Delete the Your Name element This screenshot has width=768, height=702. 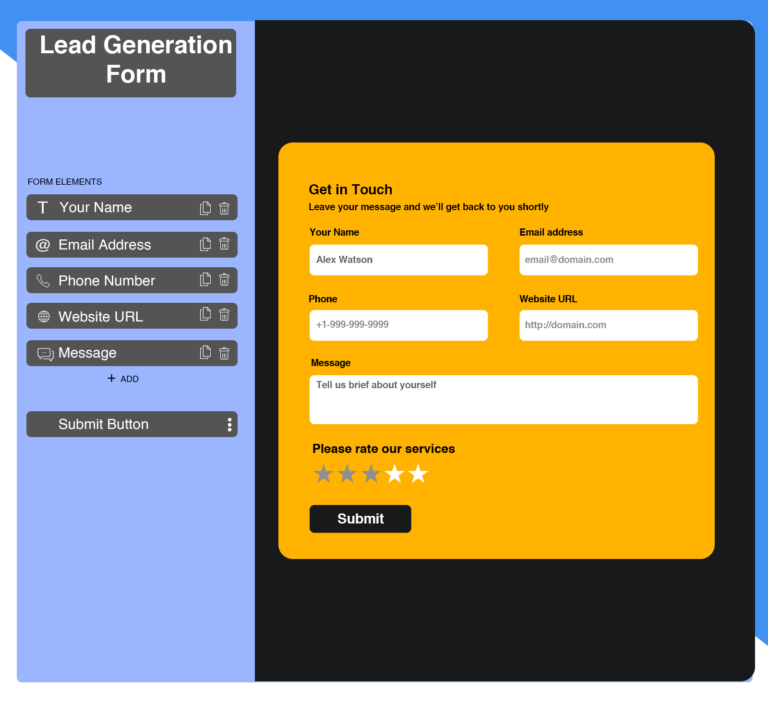pyautogui.click(x=224, y=208)
